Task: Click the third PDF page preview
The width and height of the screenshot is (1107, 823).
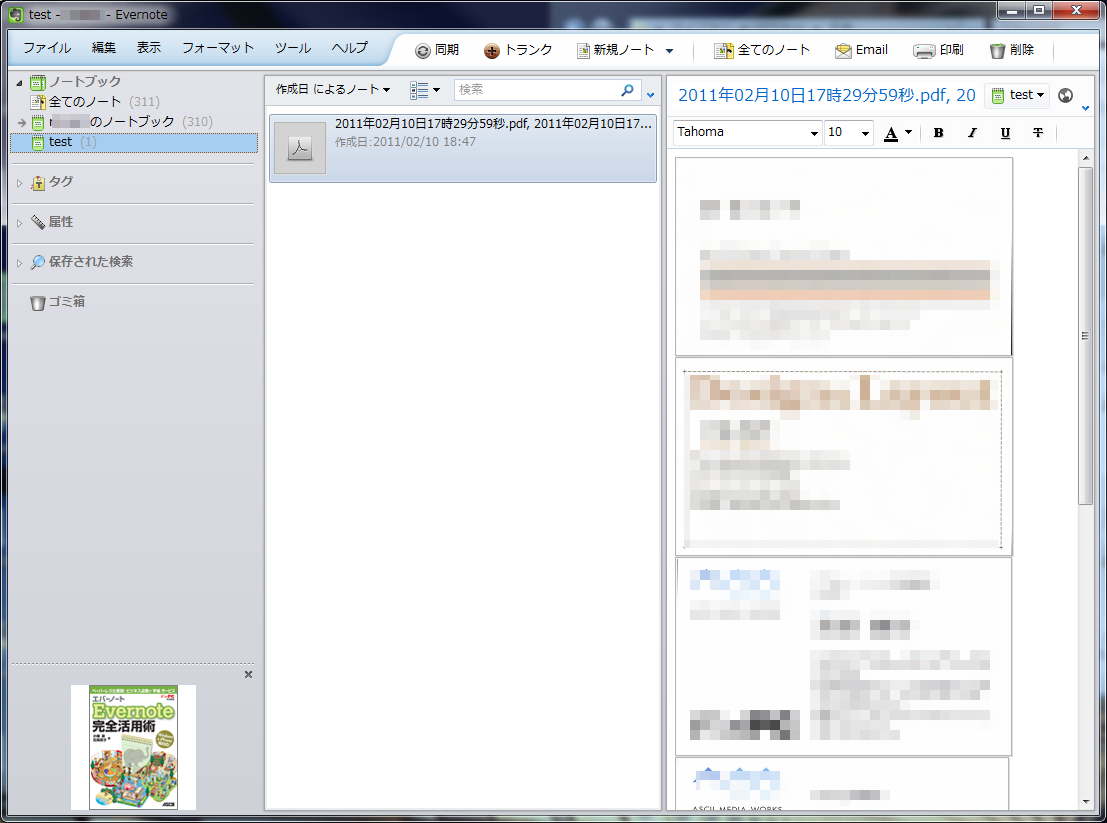Action: pos(844,656)
